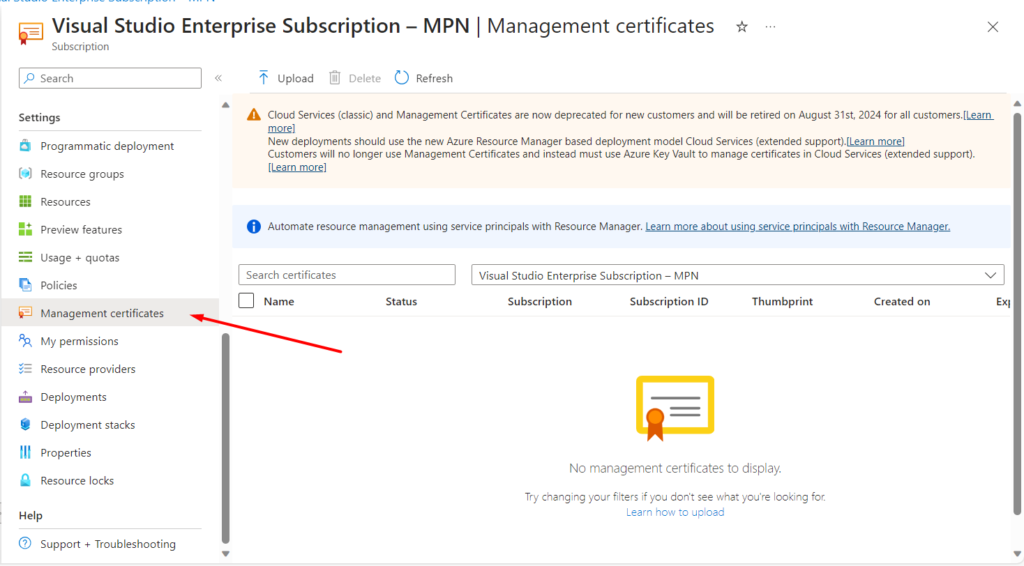1024x566 pixels.
Task: Open Resource providers page
Action: [88, 369]
